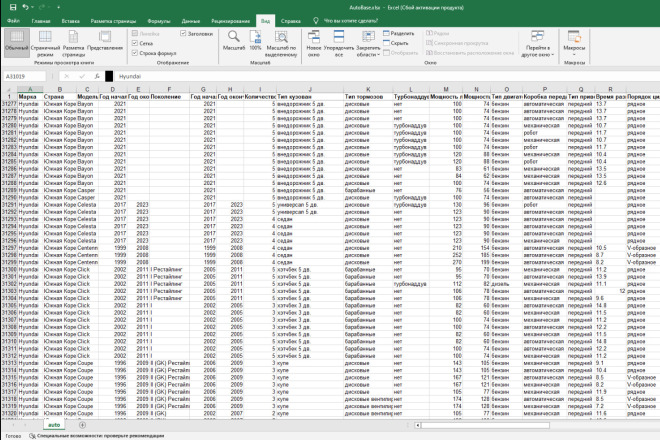660x440 pixels.
Task: Select the 'auto' sheet tab
Action: point(54,425)
